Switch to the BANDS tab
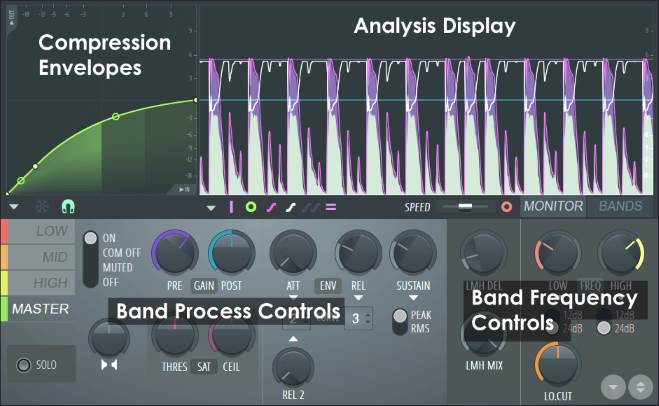Viewport: 659px width, 406px height. [620, 206]
